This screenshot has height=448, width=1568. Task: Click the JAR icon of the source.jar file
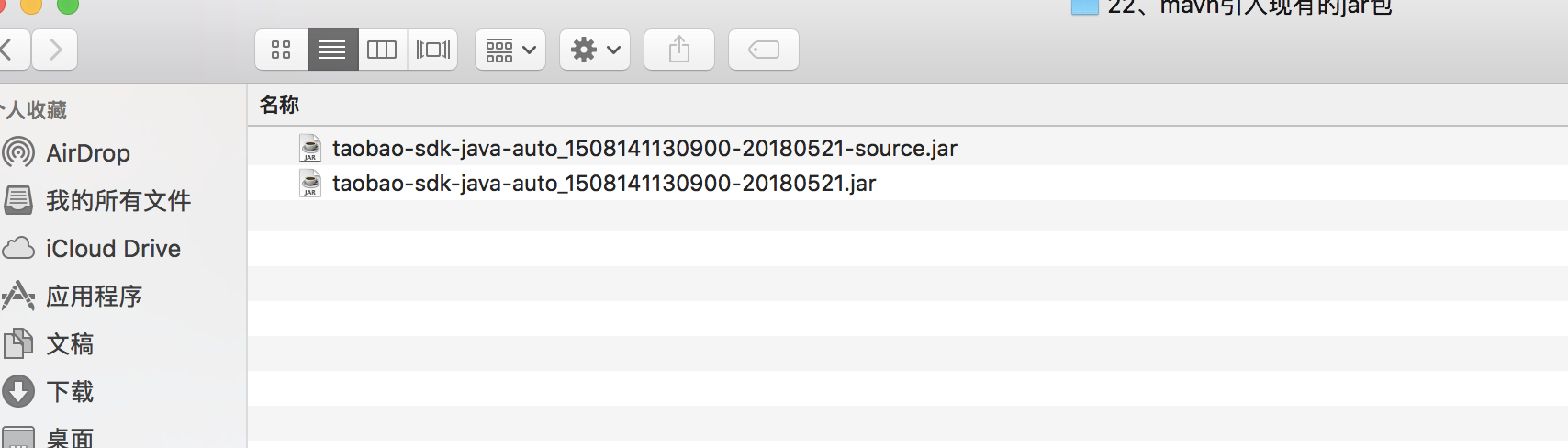coord(311,148)
